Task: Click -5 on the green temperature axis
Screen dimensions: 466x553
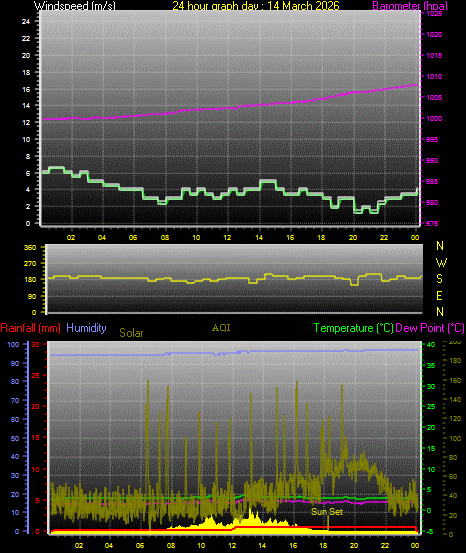Action: click(x=431, y=531)
